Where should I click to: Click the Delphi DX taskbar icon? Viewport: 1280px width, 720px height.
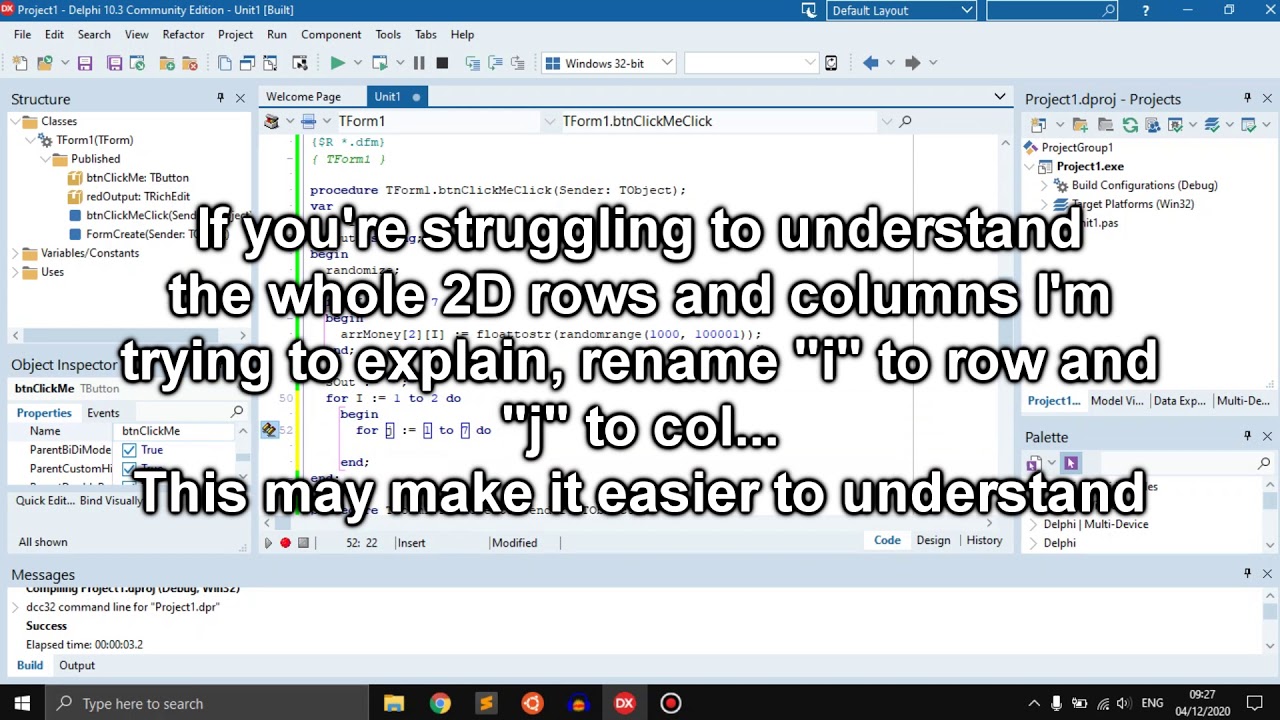(624, 703)
